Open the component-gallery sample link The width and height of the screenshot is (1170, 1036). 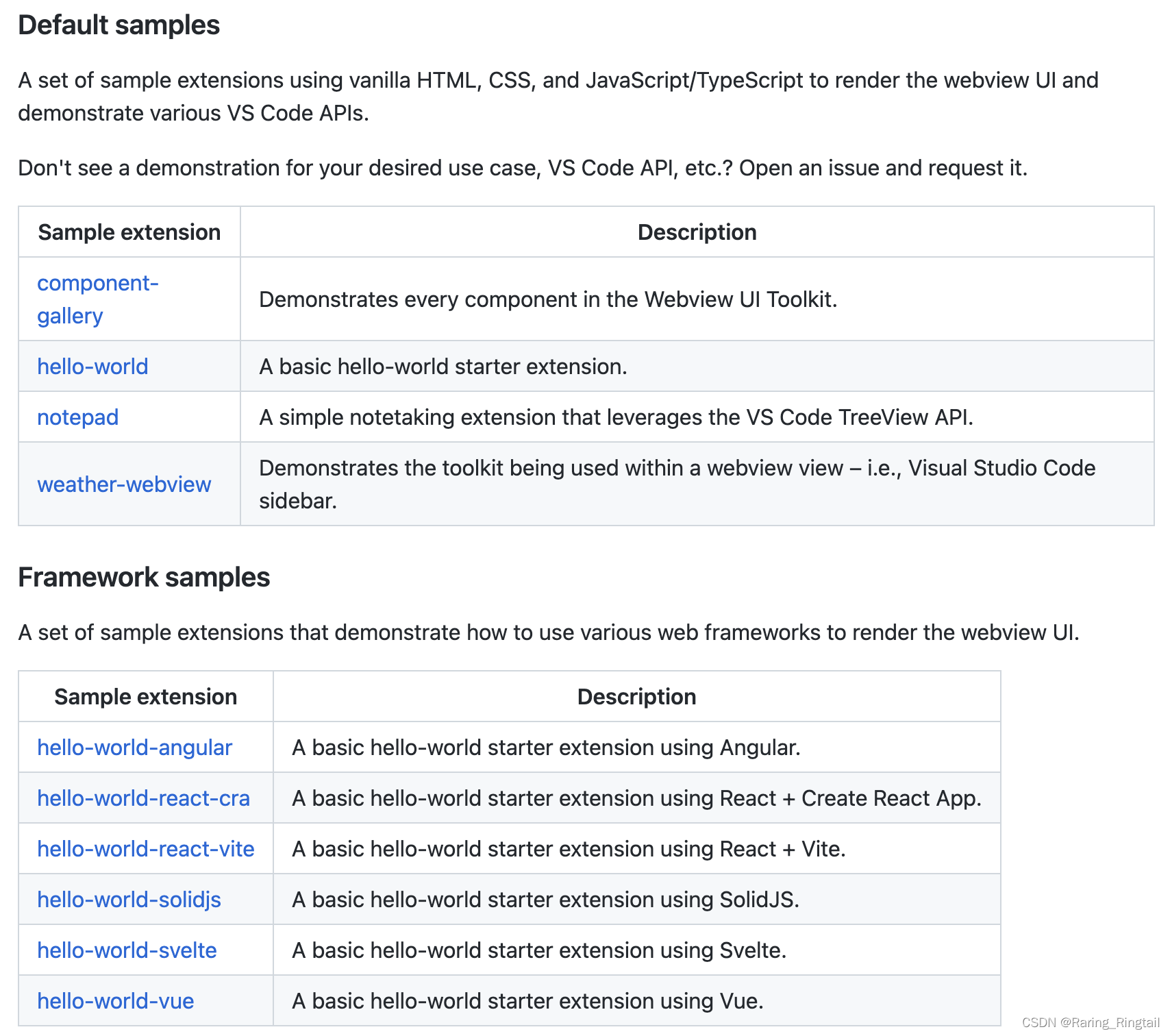pyautogui.click(x=98, y=299)
